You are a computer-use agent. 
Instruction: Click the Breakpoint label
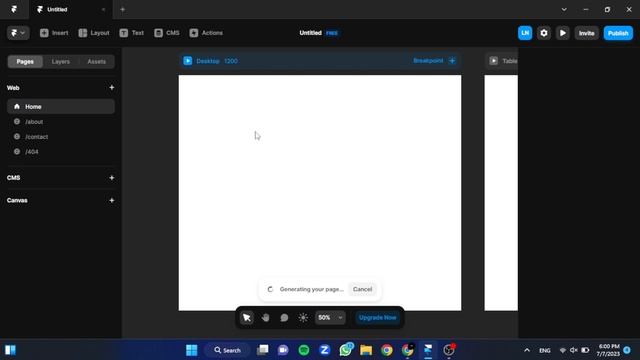(x=428, y=61)
